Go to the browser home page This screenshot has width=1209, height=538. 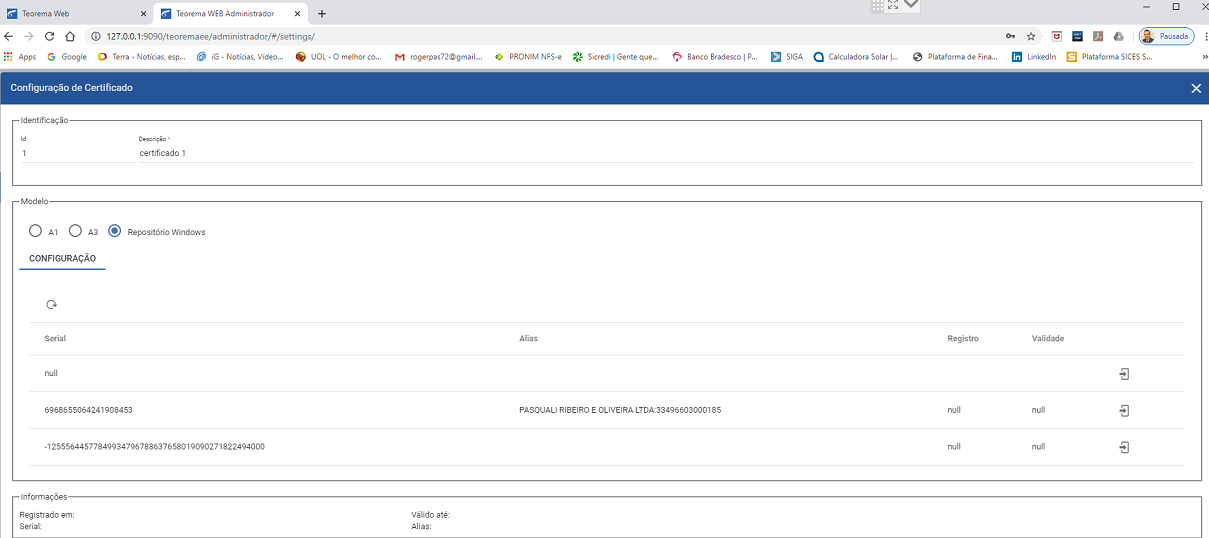[x=69, y=36]
